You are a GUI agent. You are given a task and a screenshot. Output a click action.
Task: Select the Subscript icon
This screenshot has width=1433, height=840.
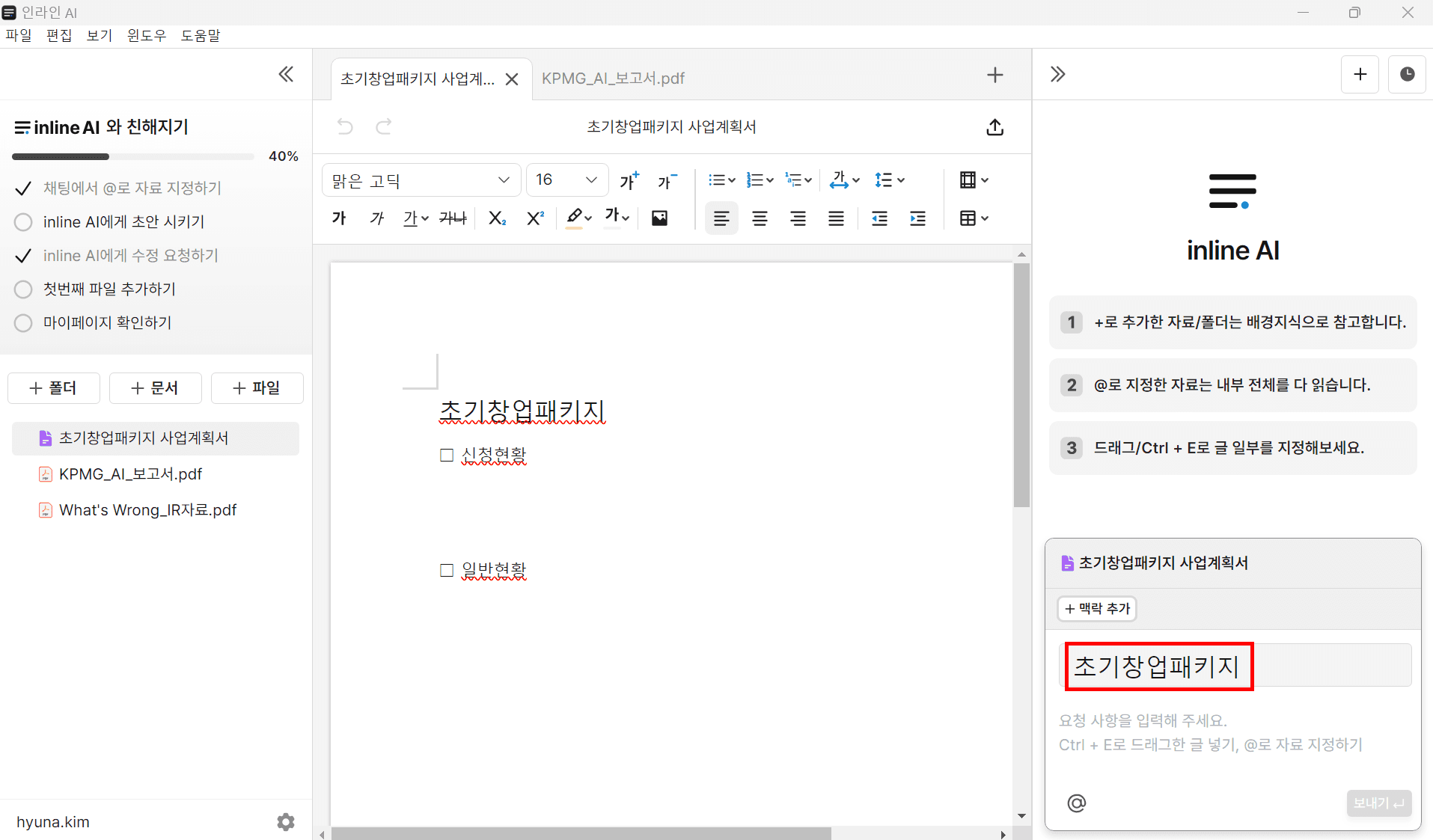click(x=496, y=218)
